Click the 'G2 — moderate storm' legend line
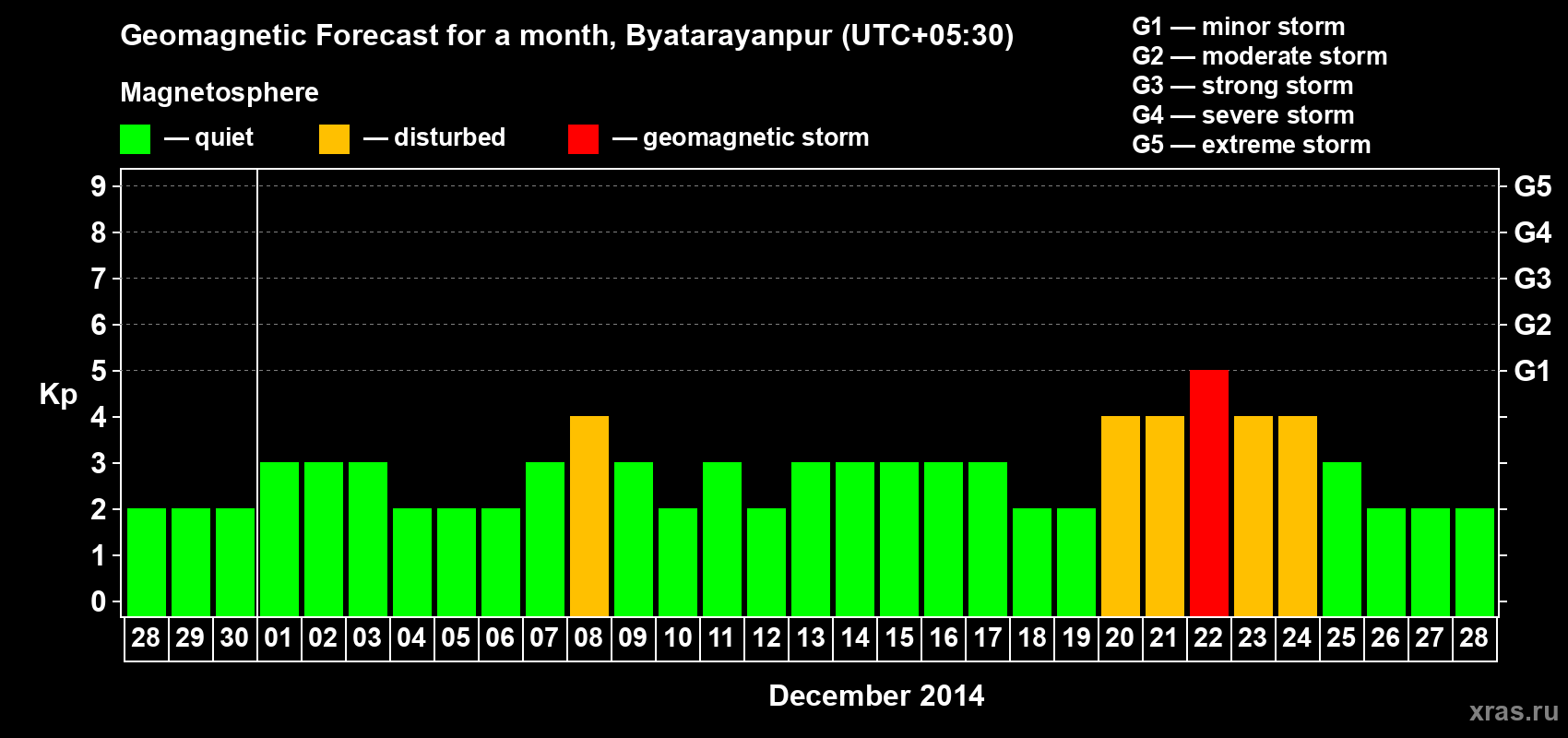The image size is (1568, 738). pyautogui.click(x=1260, y=56)
